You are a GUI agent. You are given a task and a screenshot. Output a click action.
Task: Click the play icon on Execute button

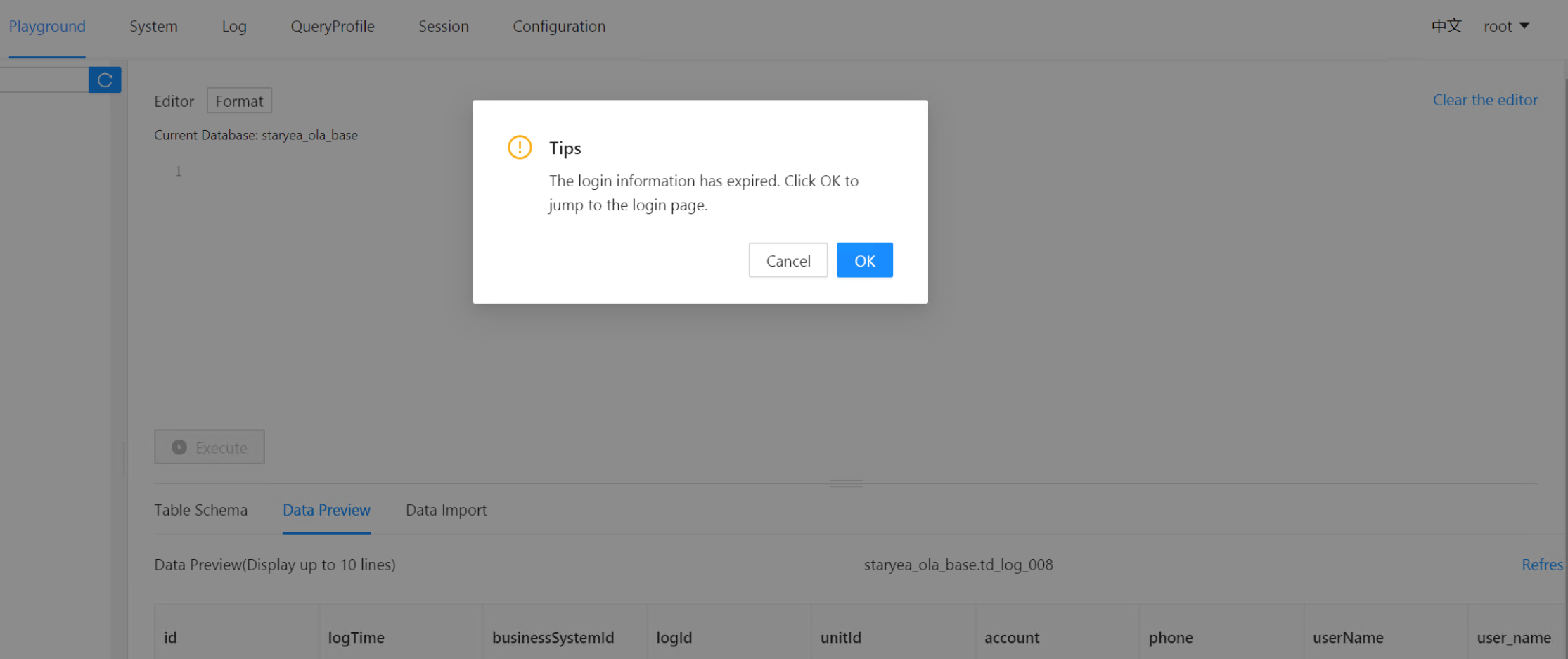tap(179, 447)
